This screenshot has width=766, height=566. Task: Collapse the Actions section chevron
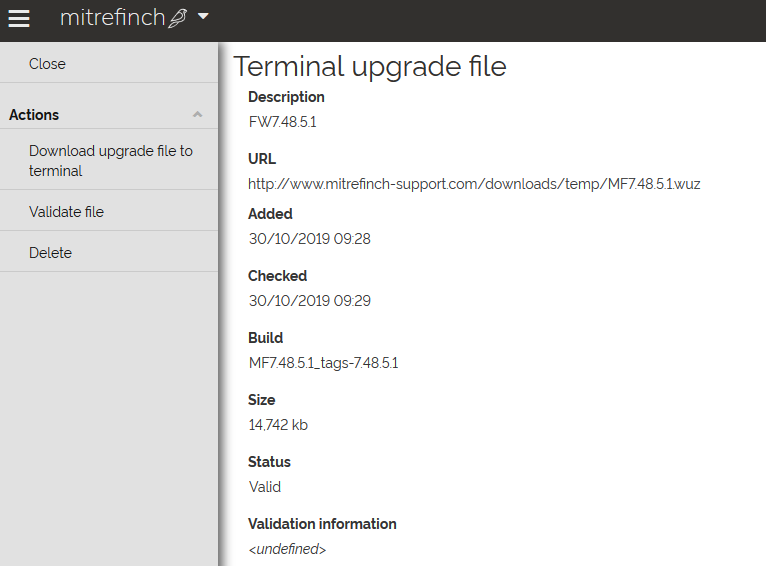pos(197,115)
